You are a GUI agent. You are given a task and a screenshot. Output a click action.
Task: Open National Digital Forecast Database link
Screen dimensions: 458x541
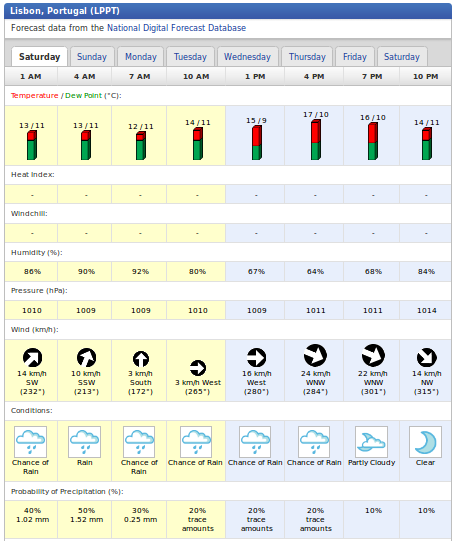pyautogui.click(x=176, y=28)
